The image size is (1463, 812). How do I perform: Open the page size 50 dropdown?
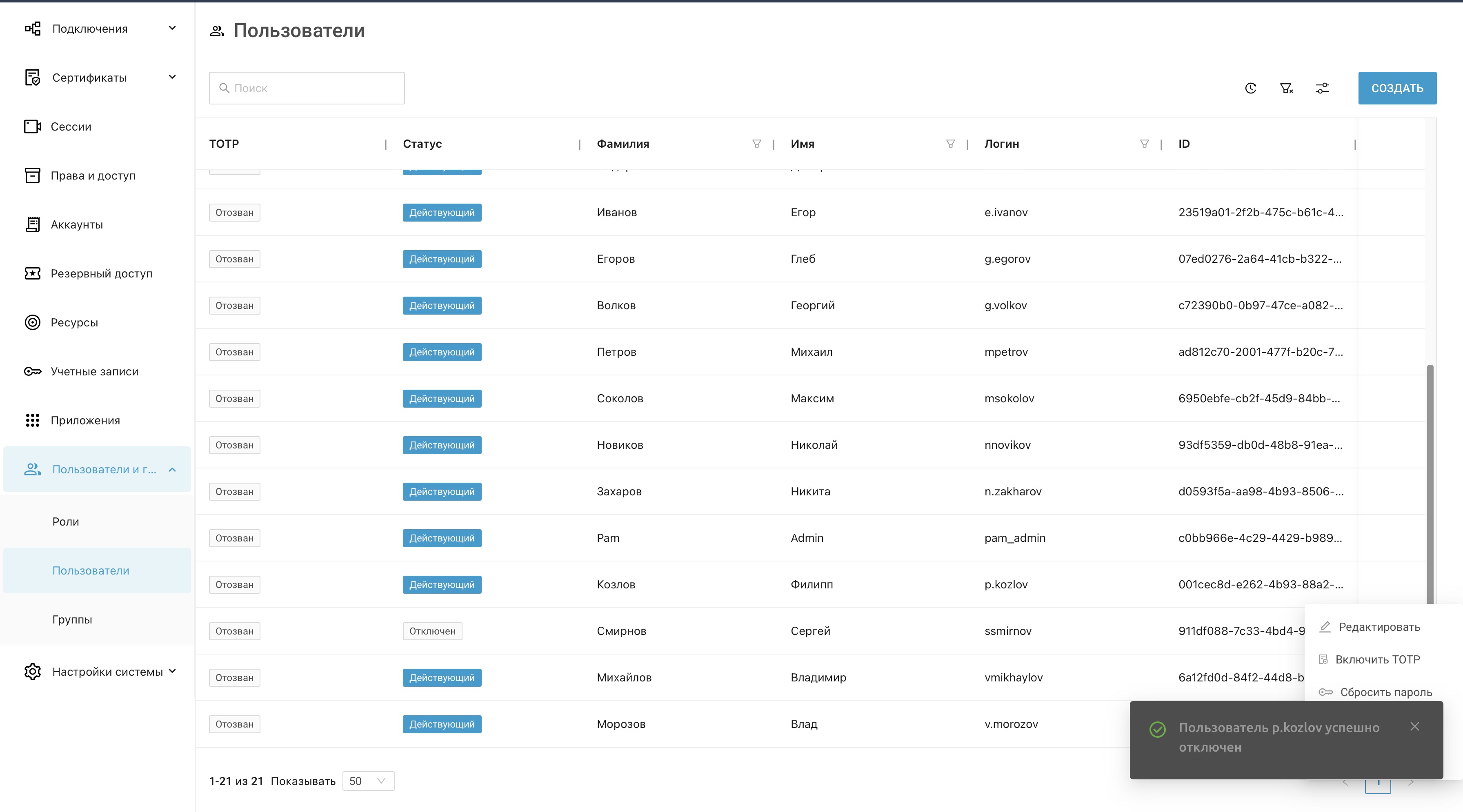(368, 781)
